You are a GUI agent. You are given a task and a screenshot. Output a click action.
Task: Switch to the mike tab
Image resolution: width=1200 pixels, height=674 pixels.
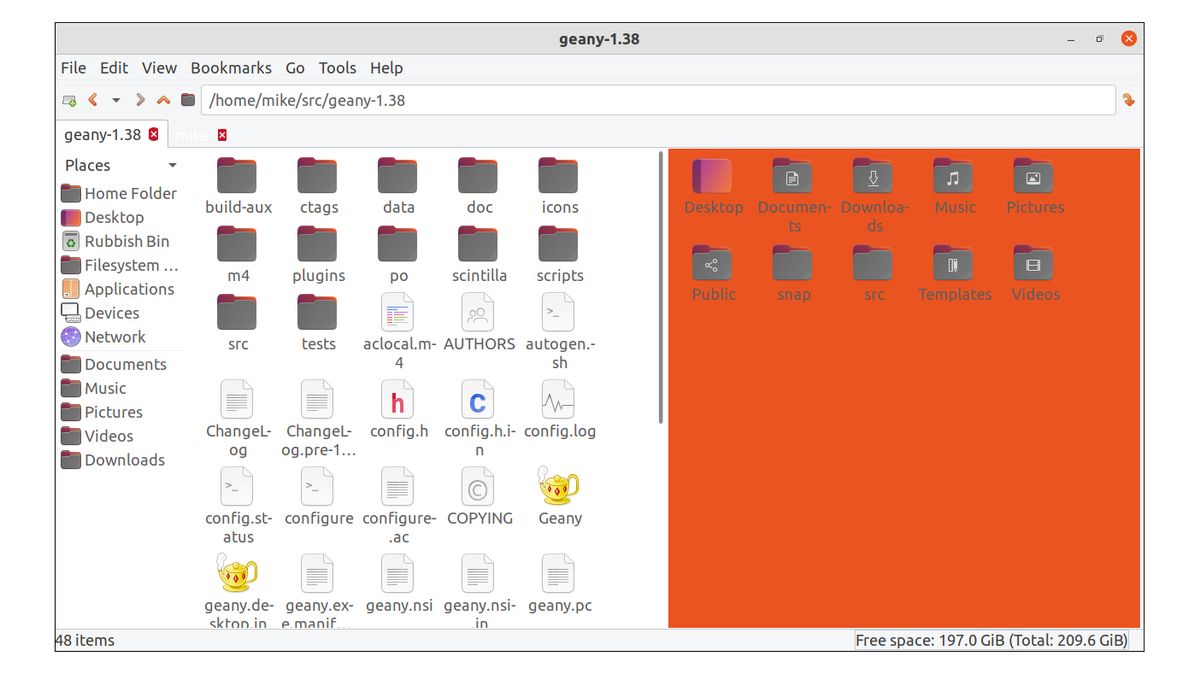[x=193, y=134]
